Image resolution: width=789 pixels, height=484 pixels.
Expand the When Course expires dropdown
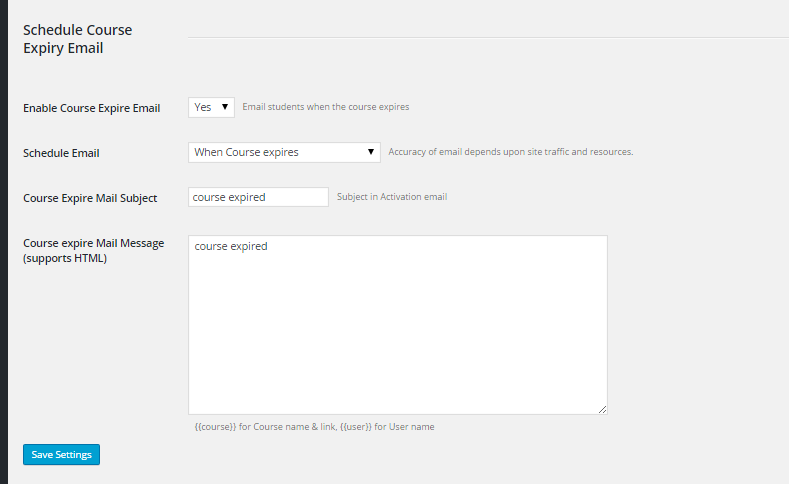[284, 152]
